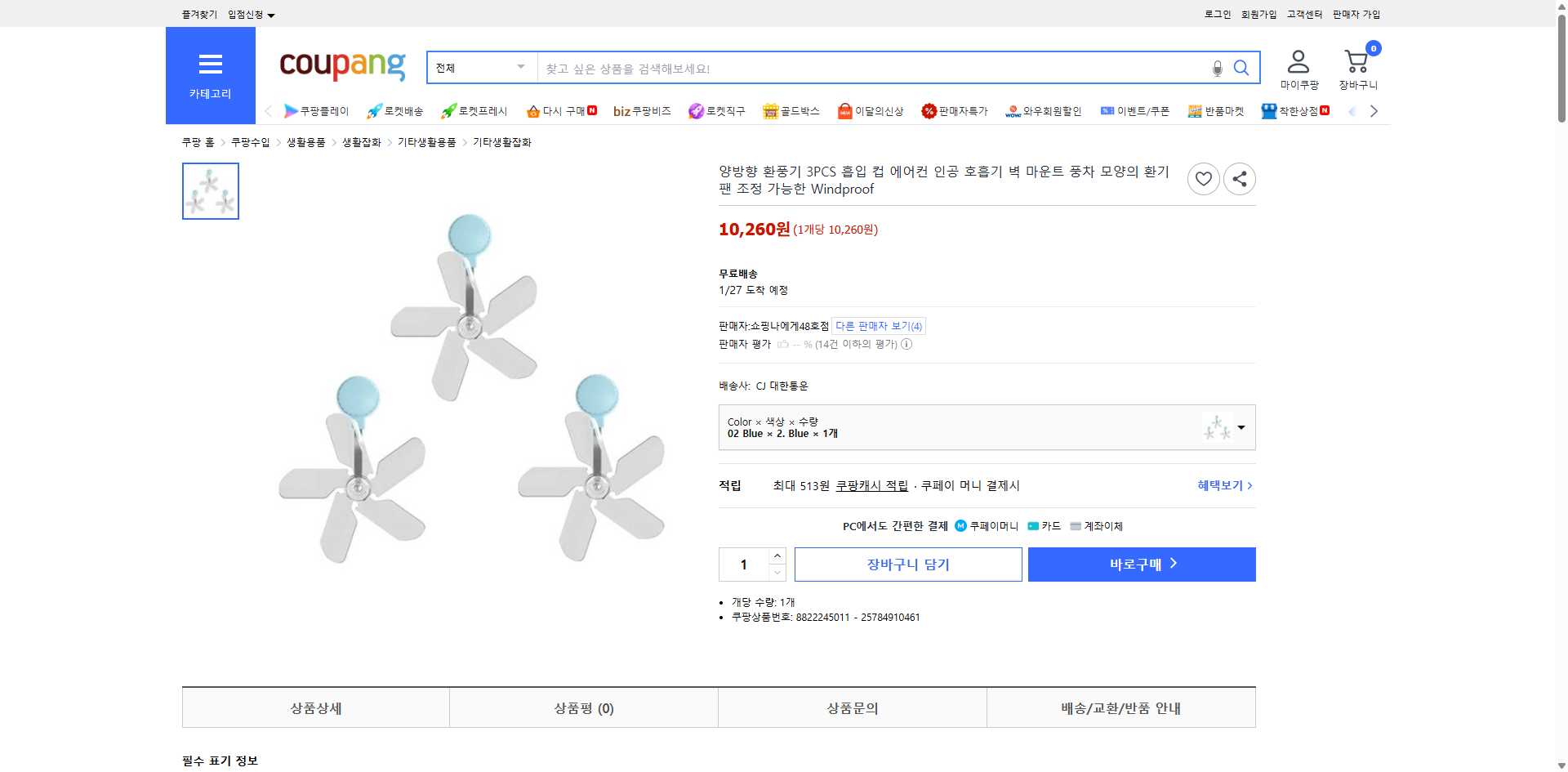This screenshot has height=772, width=1568.
Task: Add the product to wishlist with heart
Action: pos(1203,178)
